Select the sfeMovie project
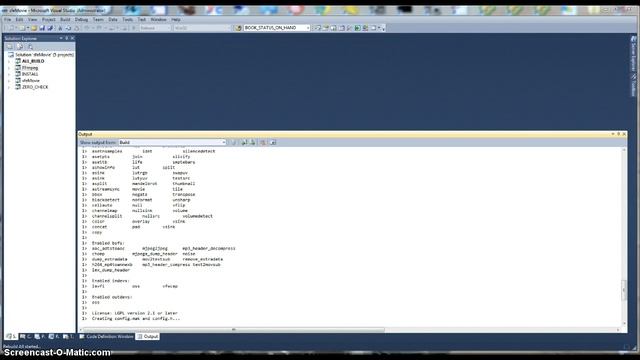Image resolution: width=640 pixels, height=360 pixels. click(31, 80)
